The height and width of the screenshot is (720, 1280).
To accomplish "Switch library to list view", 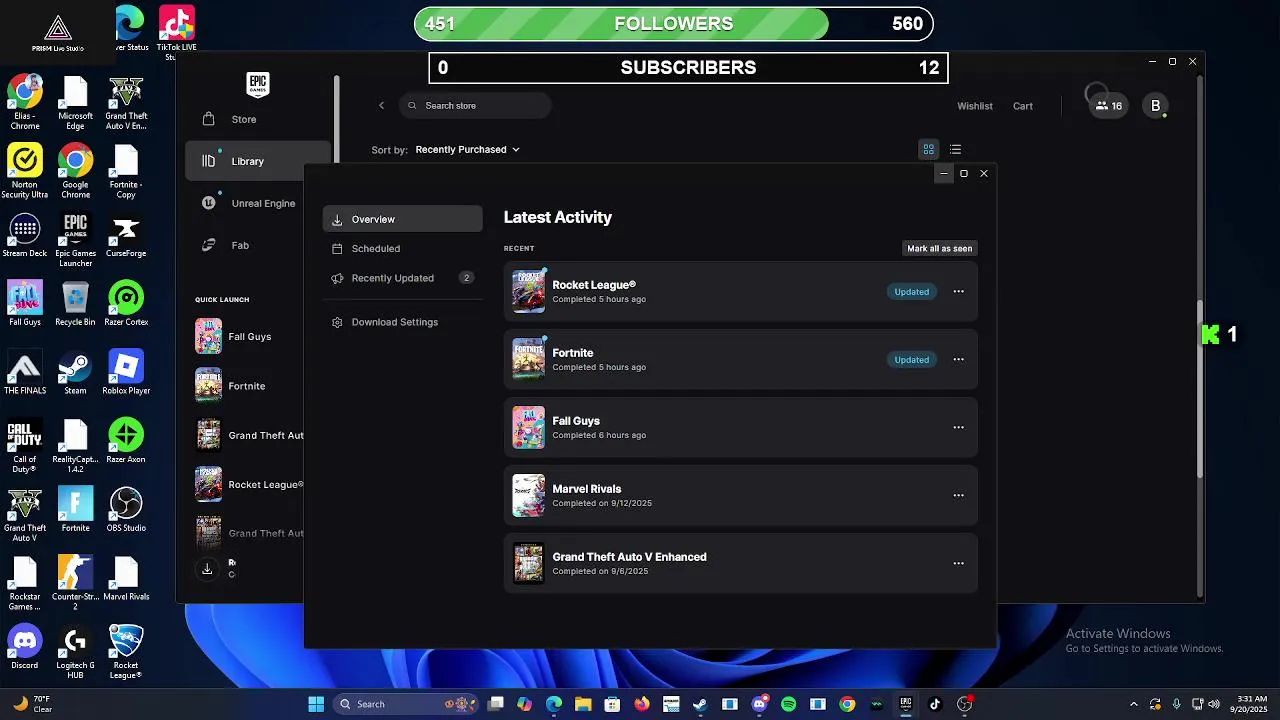I will (955, 149).
